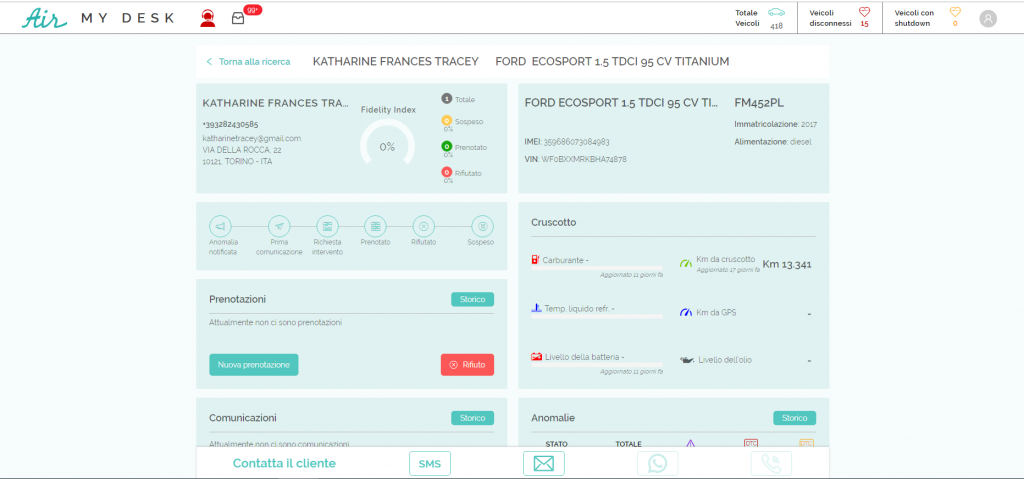This screenshot has width=1024, height=479.
Task: Click the Cruscotto panel title
Action: coord(554,222)
